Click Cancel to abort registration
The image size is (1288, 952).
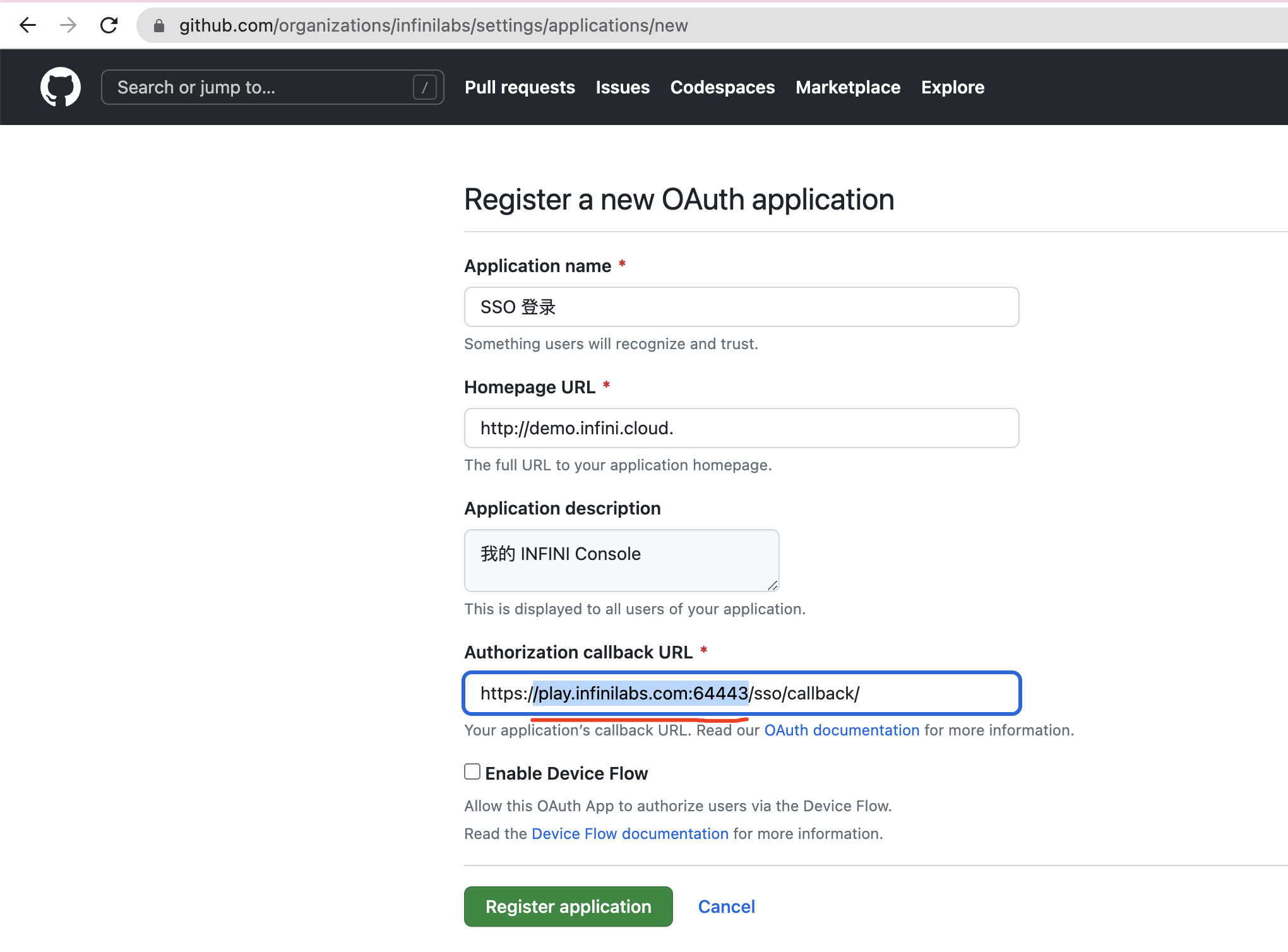pos(726,906)
